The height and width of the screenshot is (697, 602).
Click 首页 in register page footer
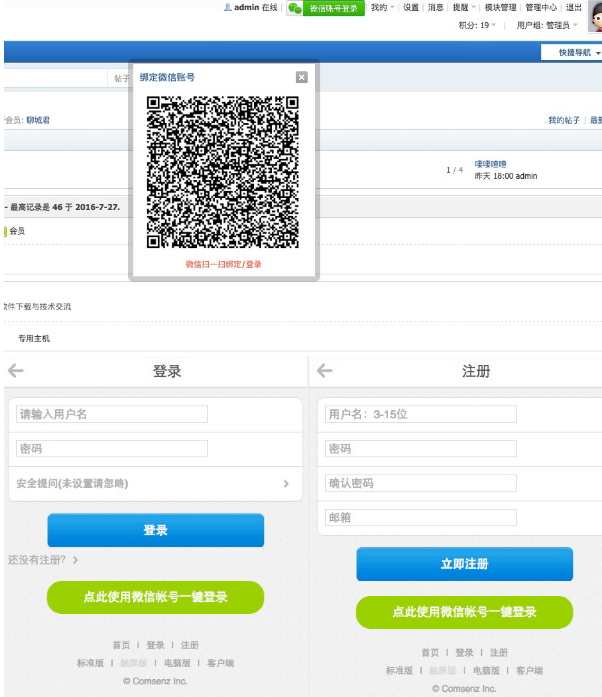click(430, 653)
